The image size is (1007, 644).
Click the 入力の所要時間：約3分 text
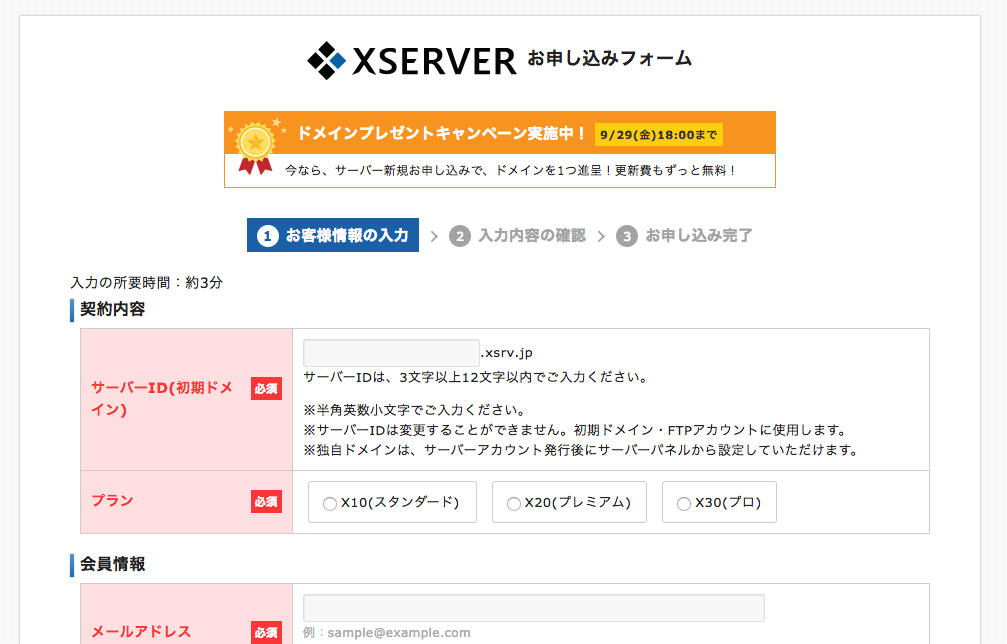click(x=146, y=283)
